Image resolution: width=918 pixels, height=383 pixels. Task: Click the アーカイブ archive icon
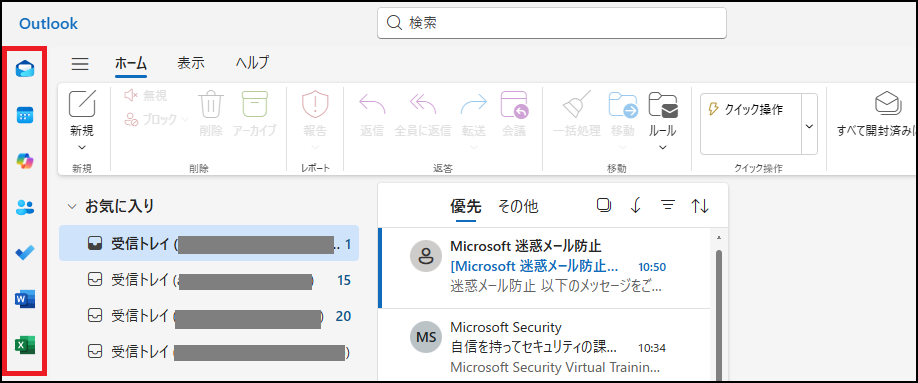click(255, 105)
